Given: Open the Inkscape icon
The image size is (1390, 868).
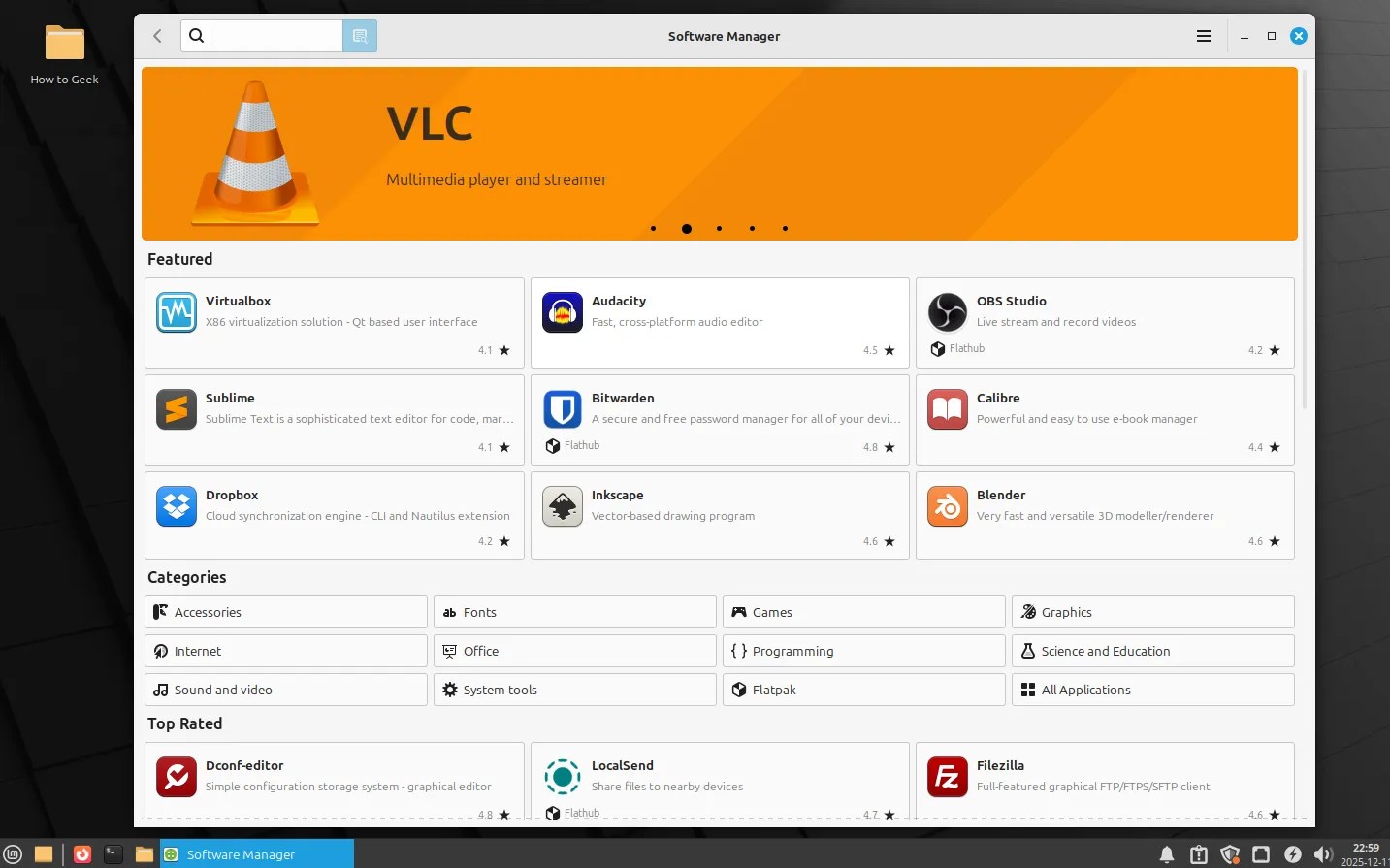Looking at the screenshot, I should [563, 506].
